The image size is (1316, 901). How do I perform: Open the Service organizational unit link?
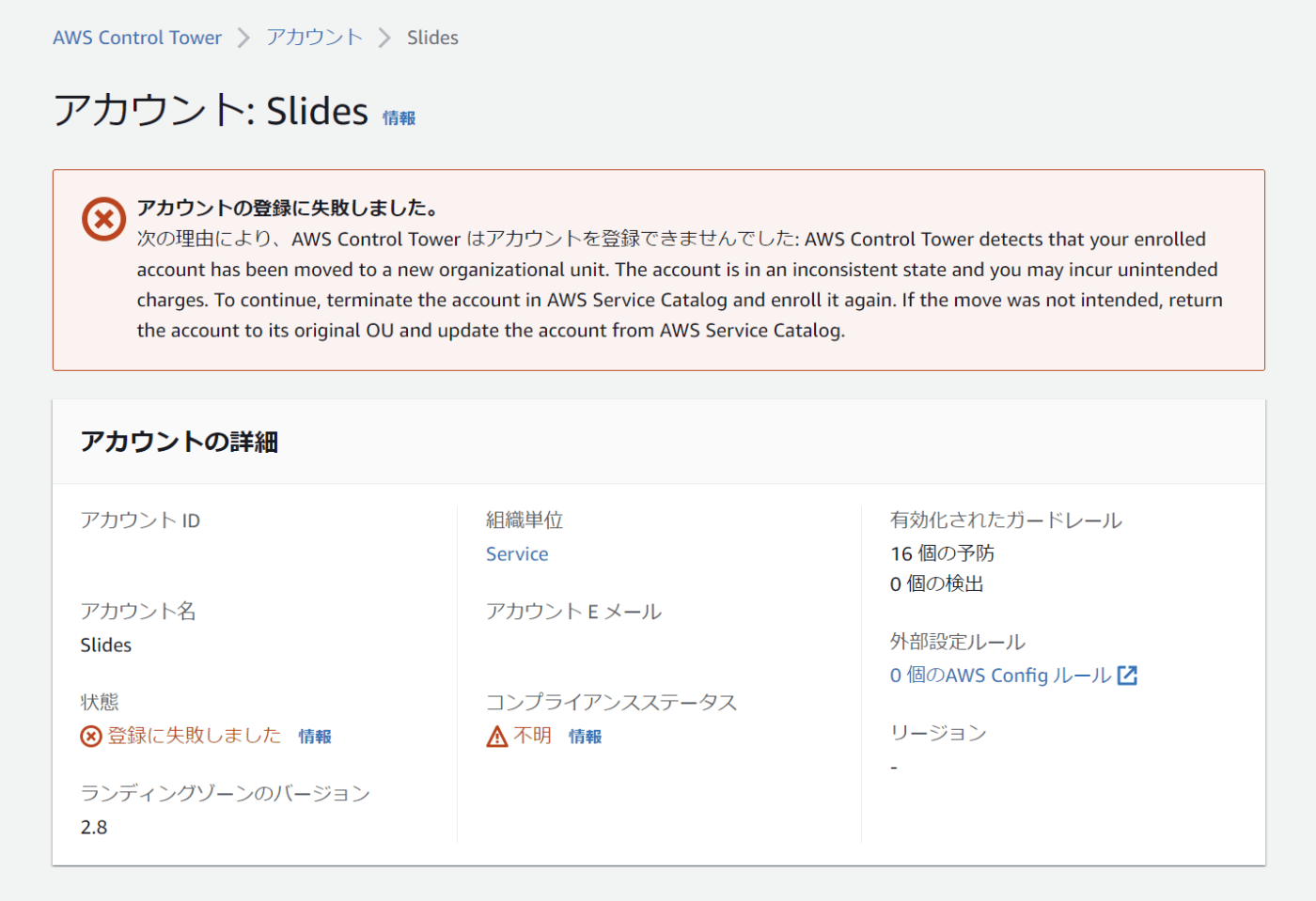517,554
